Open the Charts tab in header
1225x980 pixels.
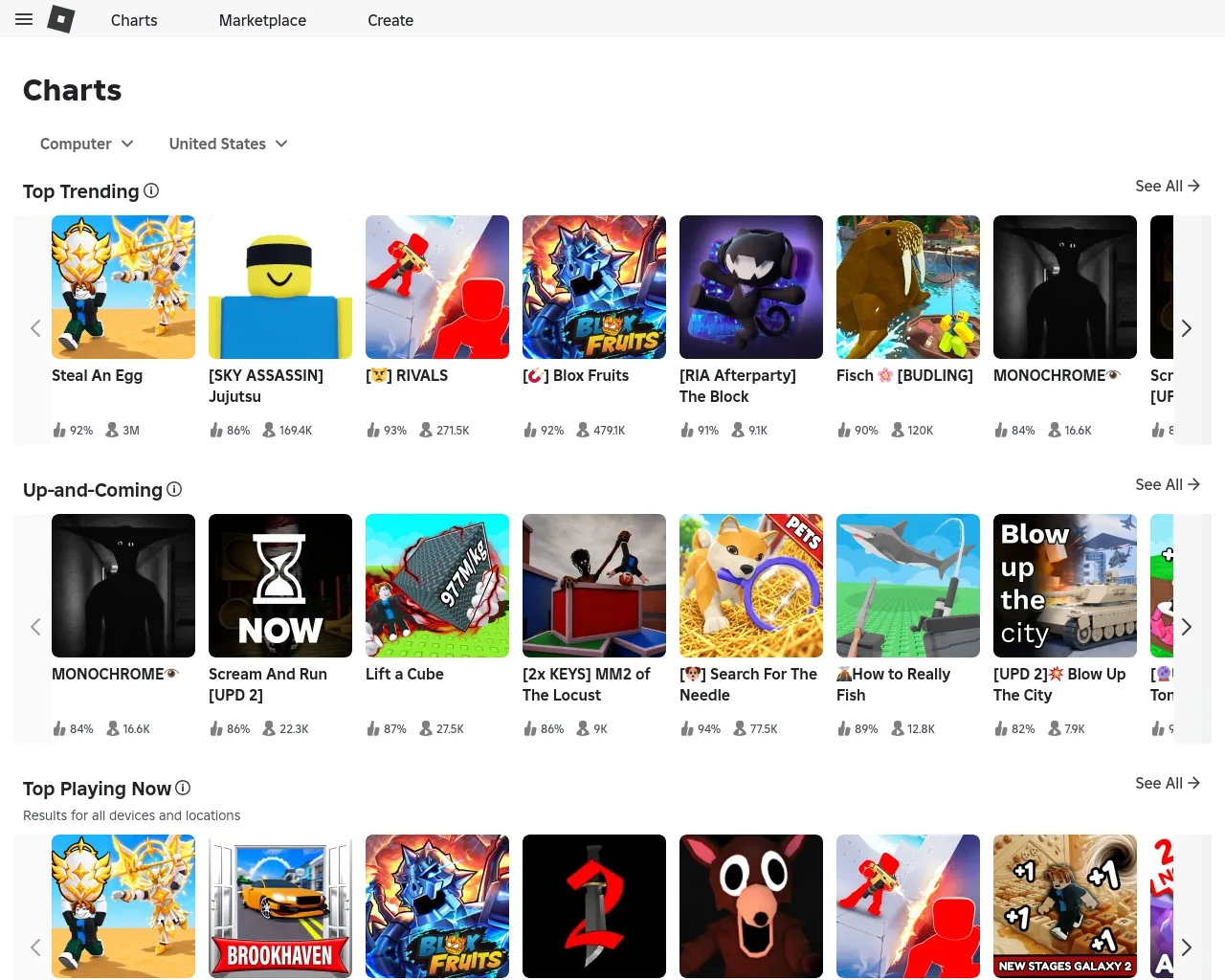click(134, 20)
